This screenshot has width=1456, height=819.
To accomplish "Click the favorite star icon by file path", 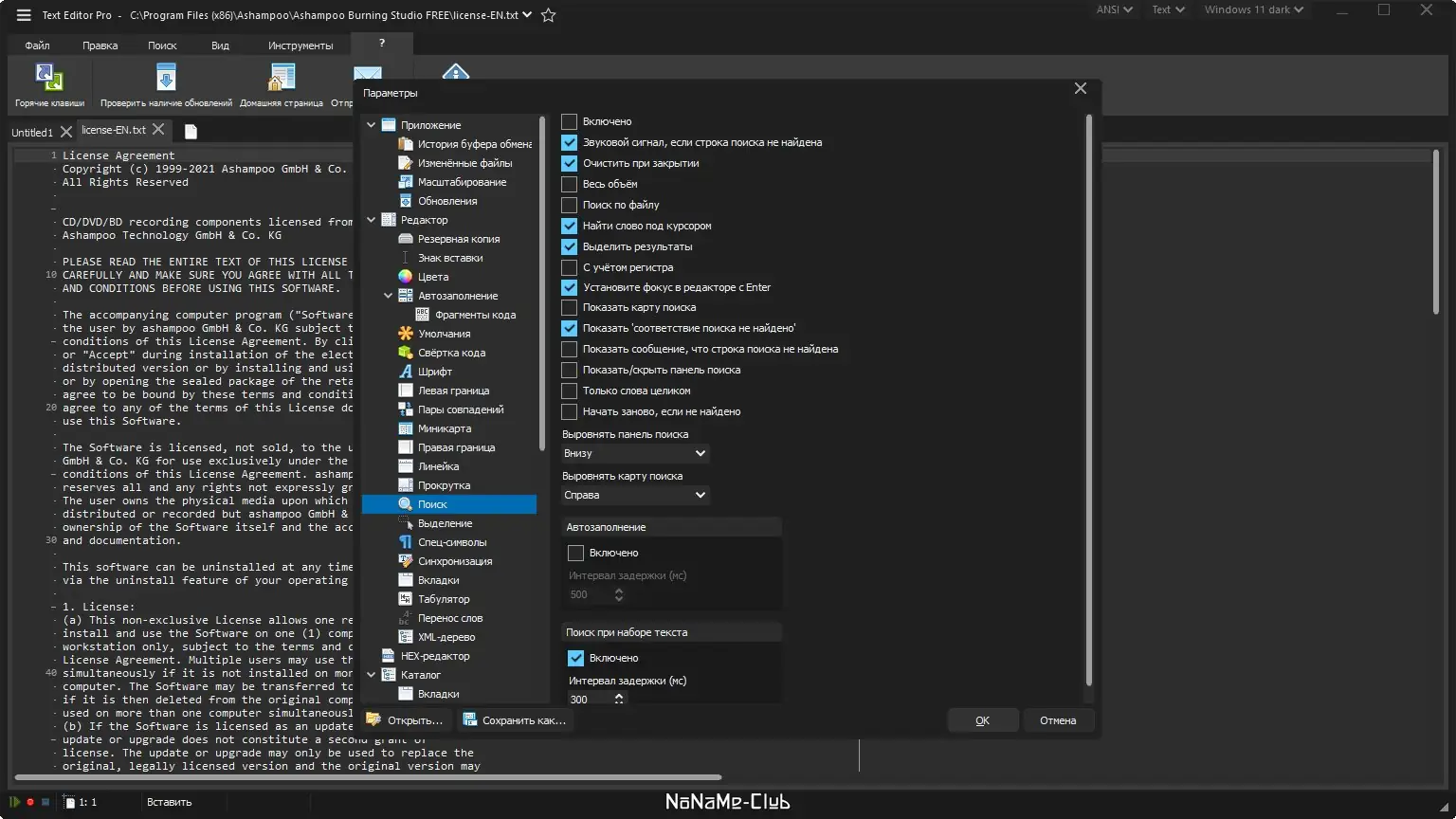I will [x=548, y=15].
